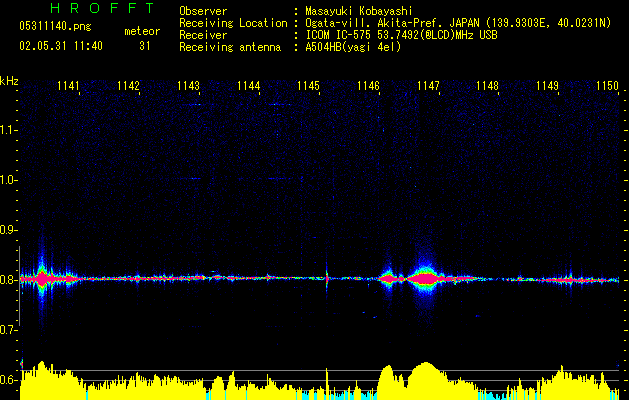
Task: Click the 1143 time axis marker
Action: coord(188,86)
